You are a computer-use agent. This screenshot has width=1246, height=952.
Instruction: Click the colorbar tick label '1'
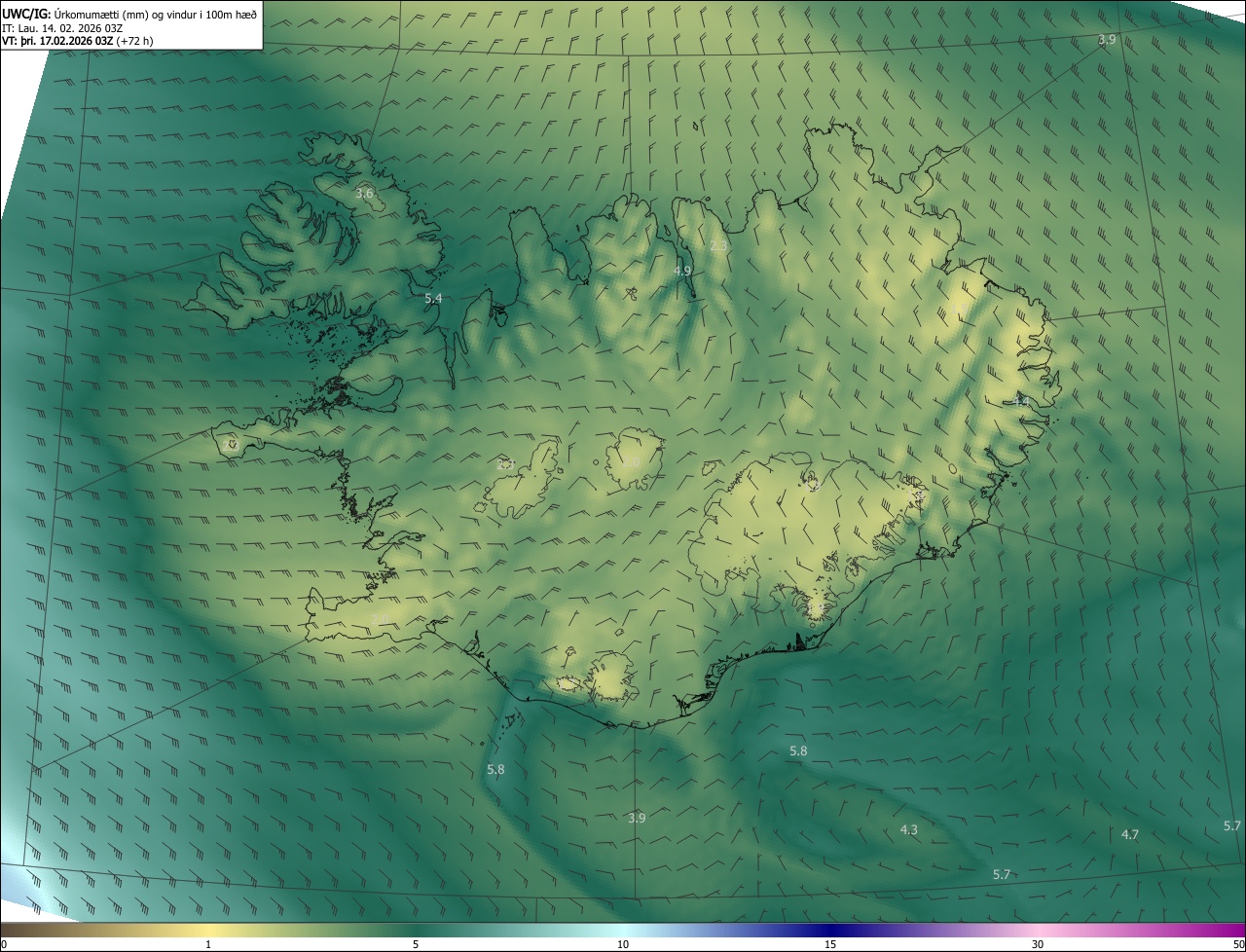pyautogui.click(x=208, y=944)
